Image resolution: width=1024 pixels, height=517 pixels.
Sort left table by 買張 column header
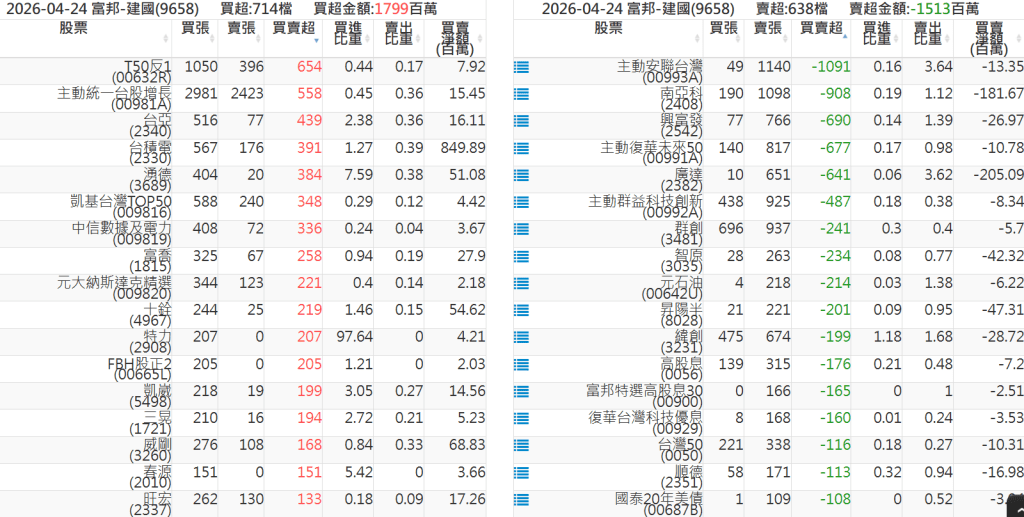coord(196,29)
